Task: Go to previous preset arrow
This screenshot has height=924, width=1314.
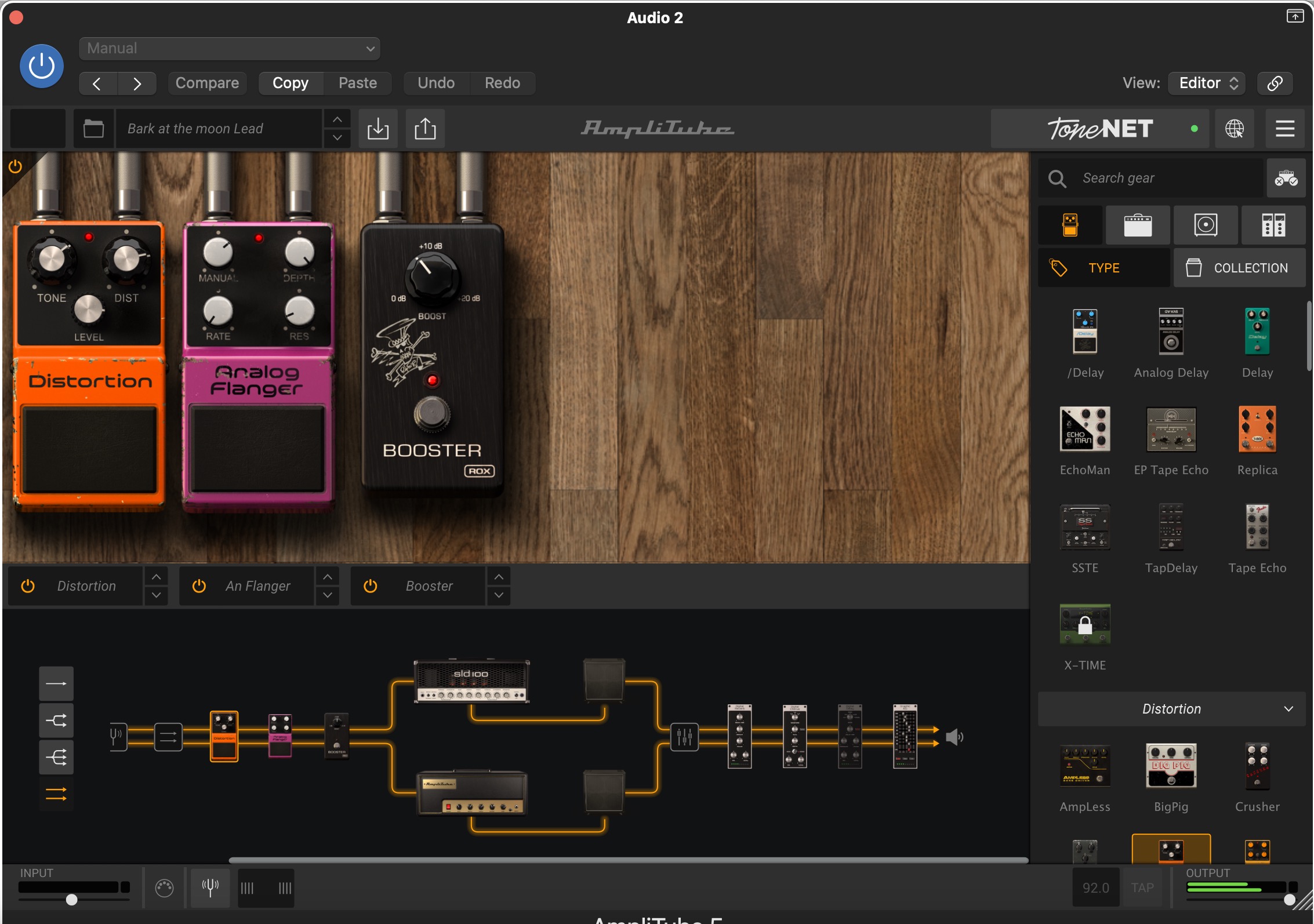Action: click(97, 83)
